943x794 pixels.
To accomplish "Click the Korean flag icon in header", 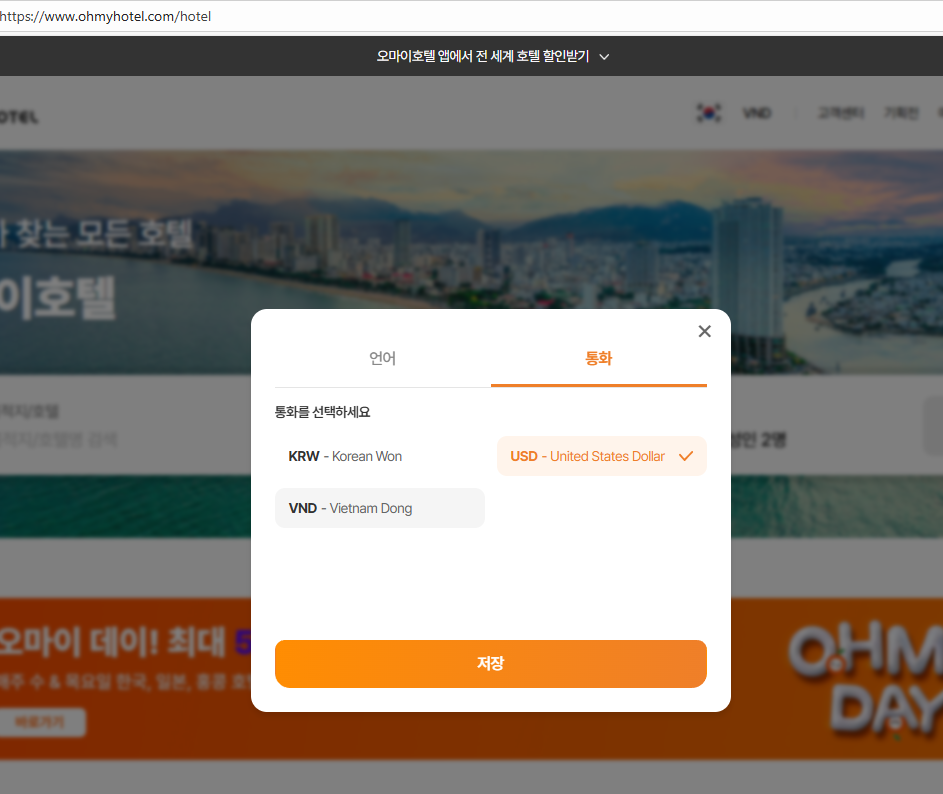I will coord(709,112).
